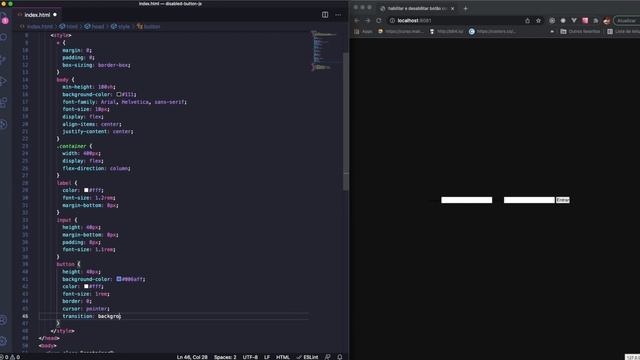The image size is (640, 360).
Task: Open the Apps bookmarks shortcut
Action: [363, 31]
